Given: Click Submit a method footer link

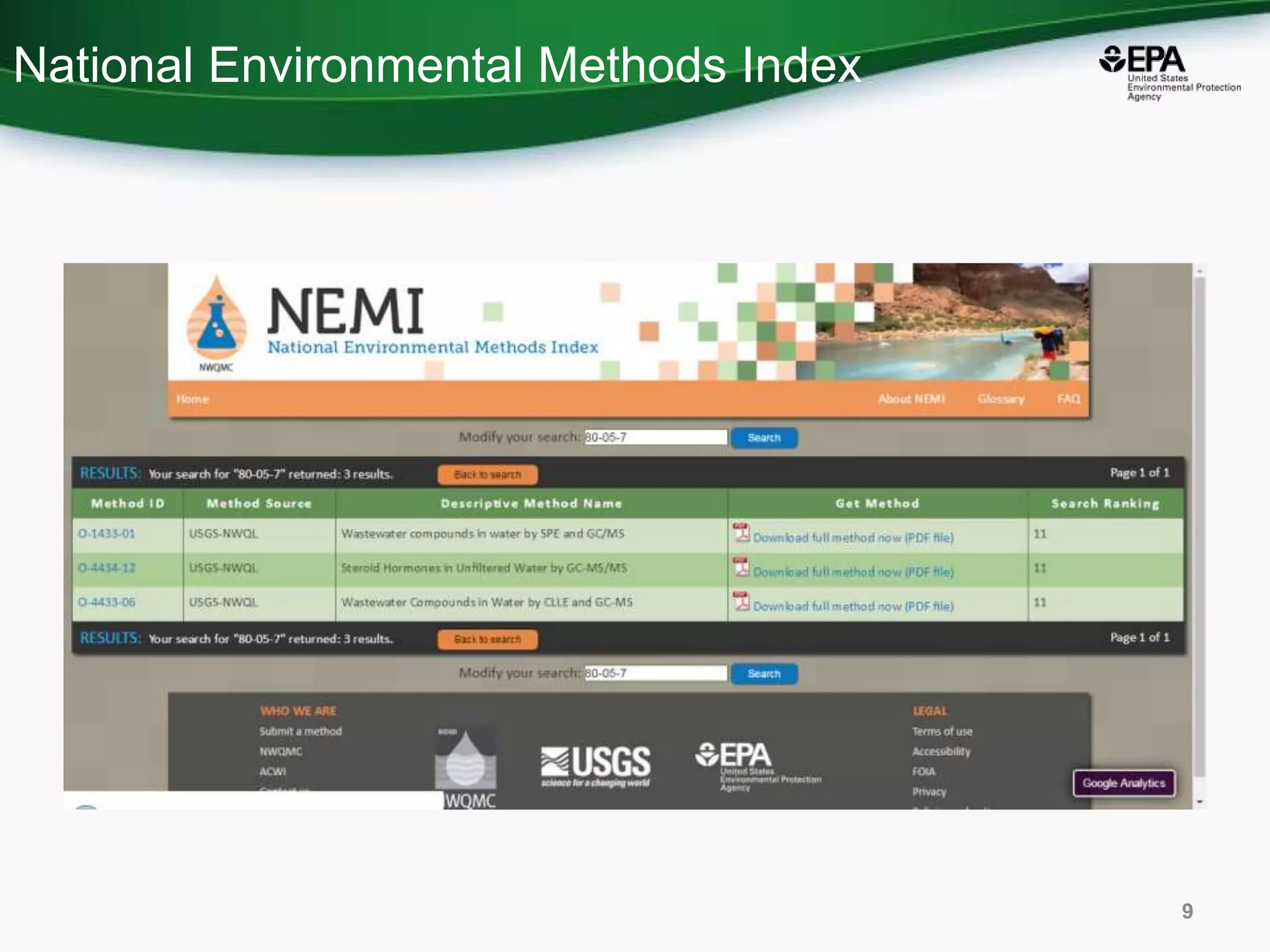Looking at the screenshot, I should tap(301, 731).
